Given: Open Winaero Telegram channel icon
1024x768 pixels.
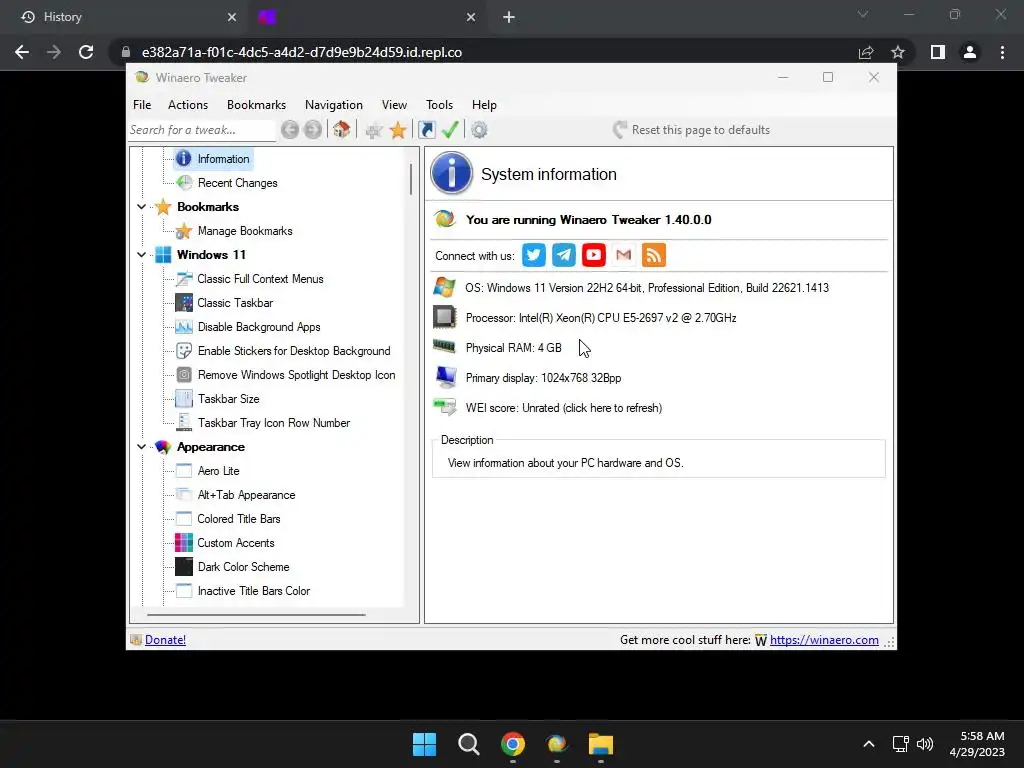Looking at the screenshot, I should pyautogui.click(x=564, y=255).
